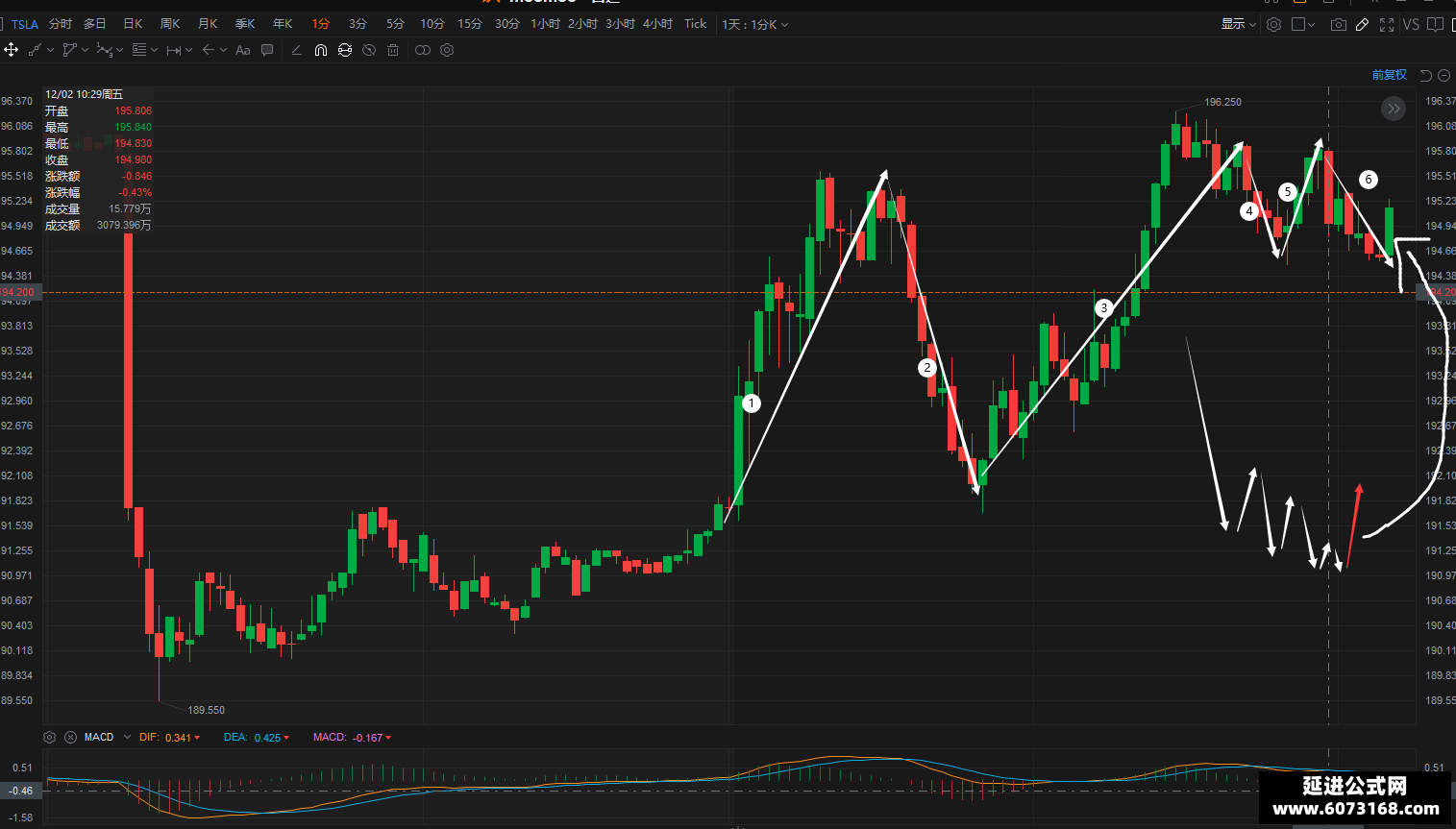Activate the magnet snap drawing tool
Screen dimensions: 1456x829
[x=321, y=50]
